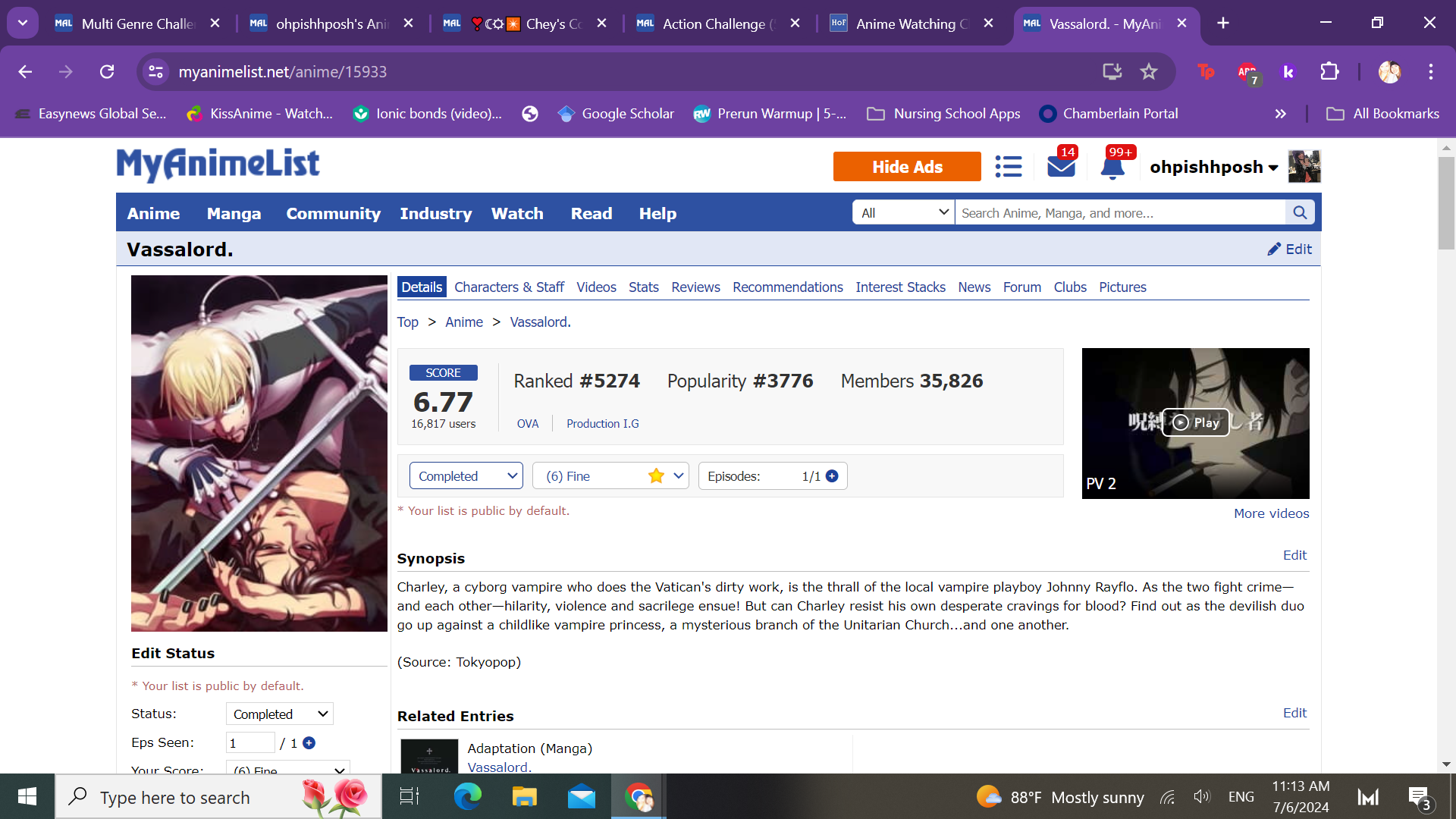Open messages envelope icon with 14 badge
The height and width of the screenshot is (819, 1456).
(x=1061, y=166)
